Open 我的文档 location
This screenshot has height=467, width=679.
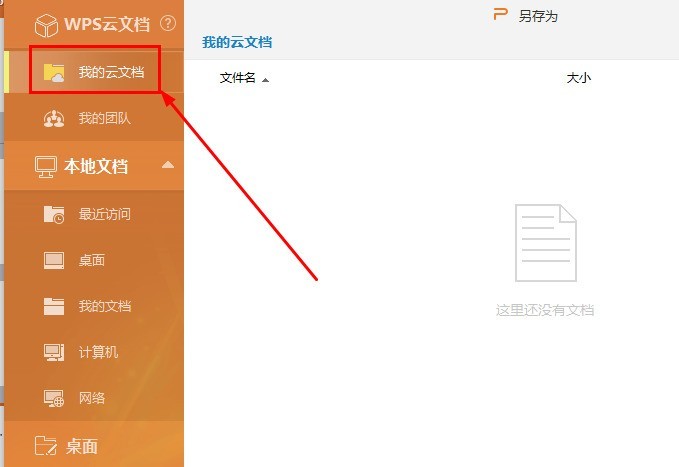pyautogui.click(x=94, y=306)
